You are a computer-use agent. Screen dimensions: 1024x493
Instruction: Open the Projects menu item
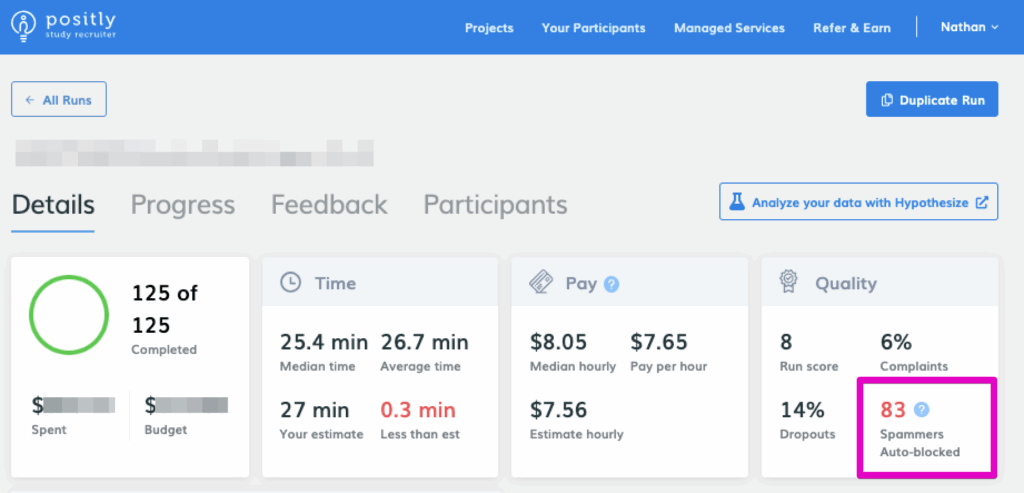(489, 28)
